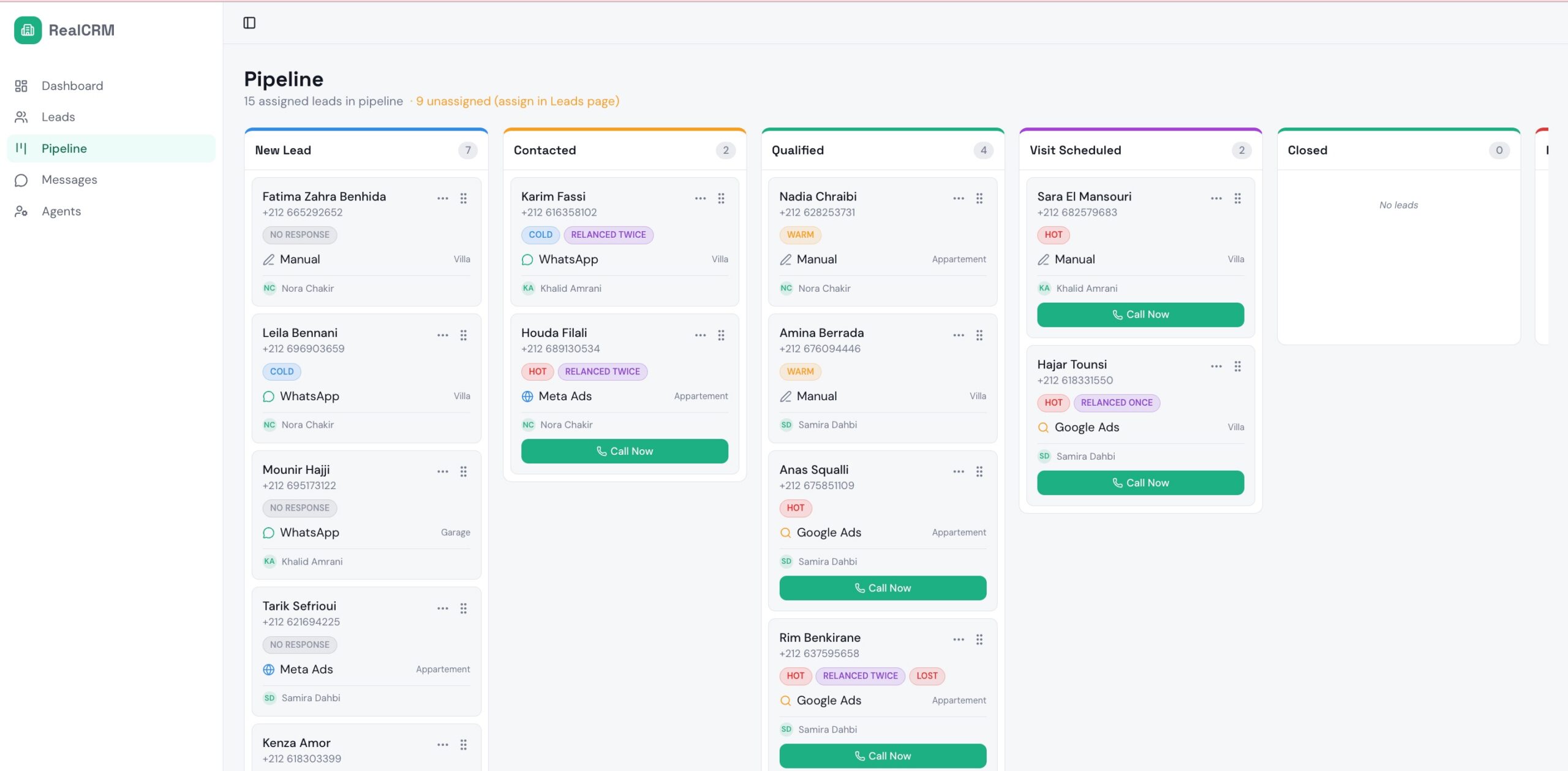This screenshot has width=1568, height=771.
Task: Open the Dashboard page
Action: 111,86
